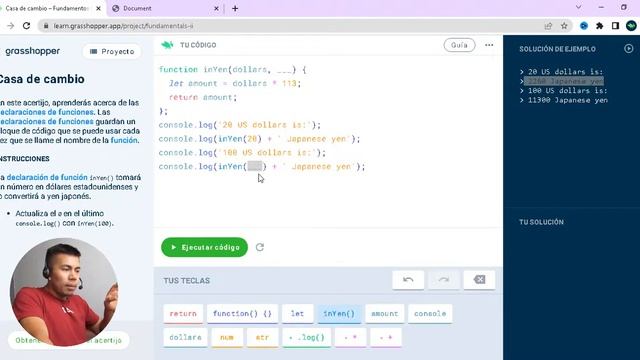Open the browser profile avatar

pyautogui.click(x=631, y=26)
